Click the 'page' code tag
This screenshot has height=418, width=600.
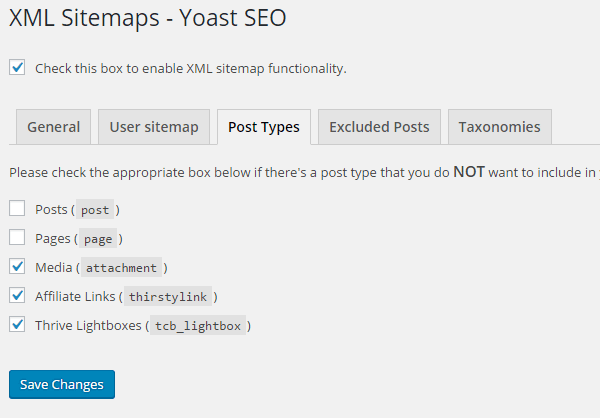98,239
